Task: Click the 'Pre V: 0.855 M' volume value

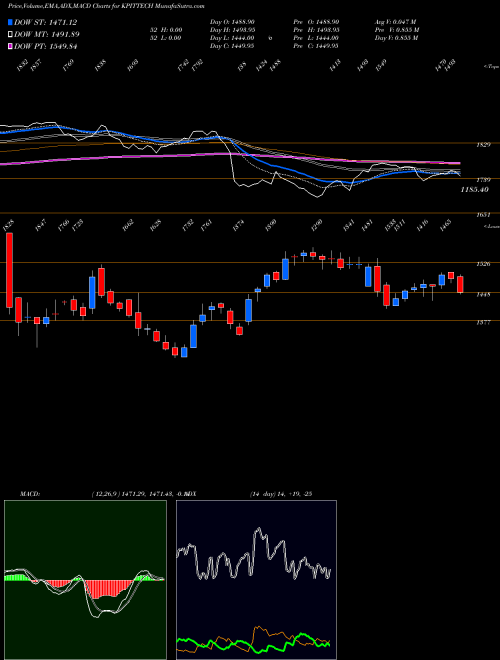Action: (397, 30)
